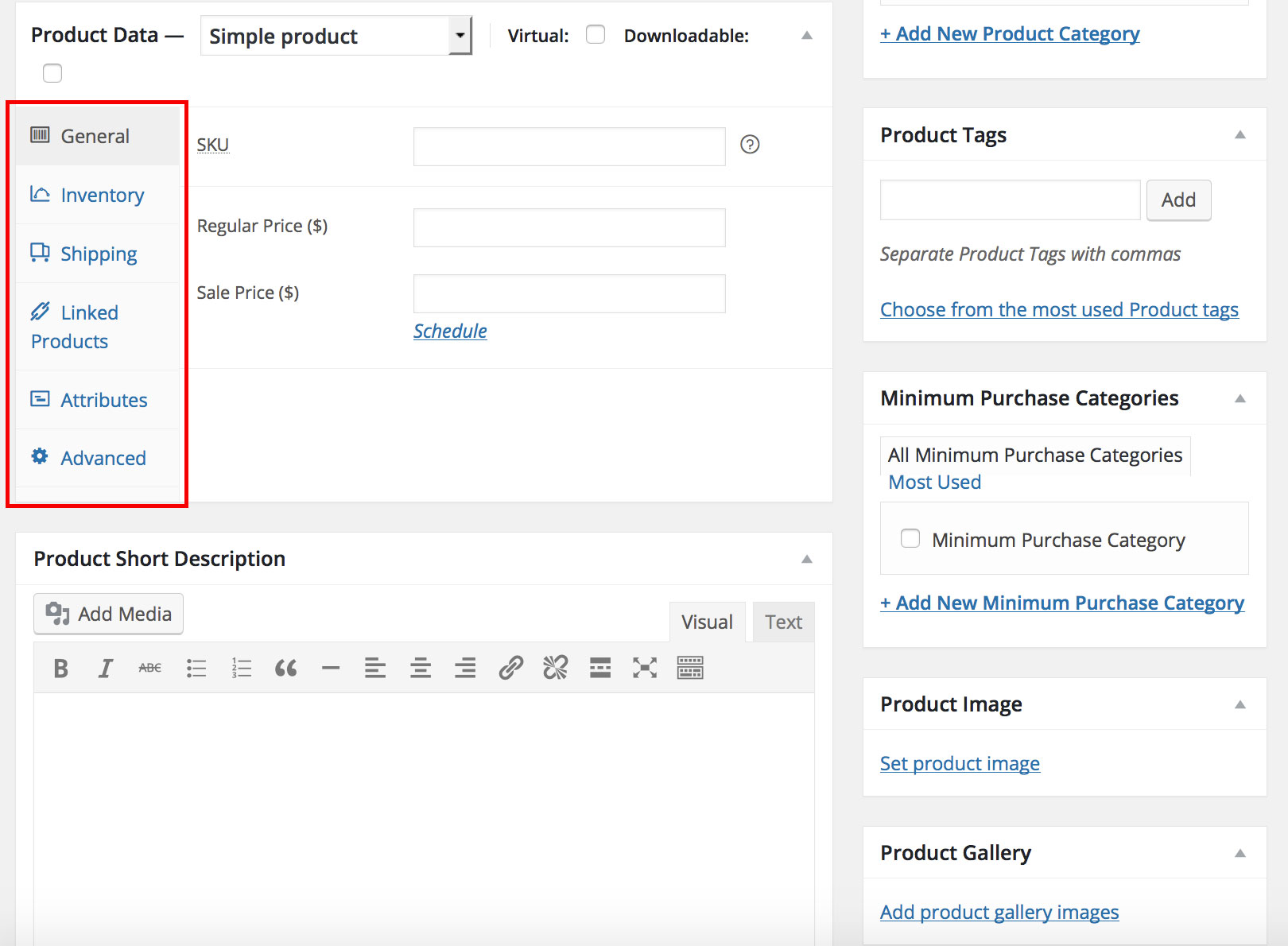1288x946 pixels.
Task: Enable the Downloadable checkbox
Action: click(x=52, y=73)
